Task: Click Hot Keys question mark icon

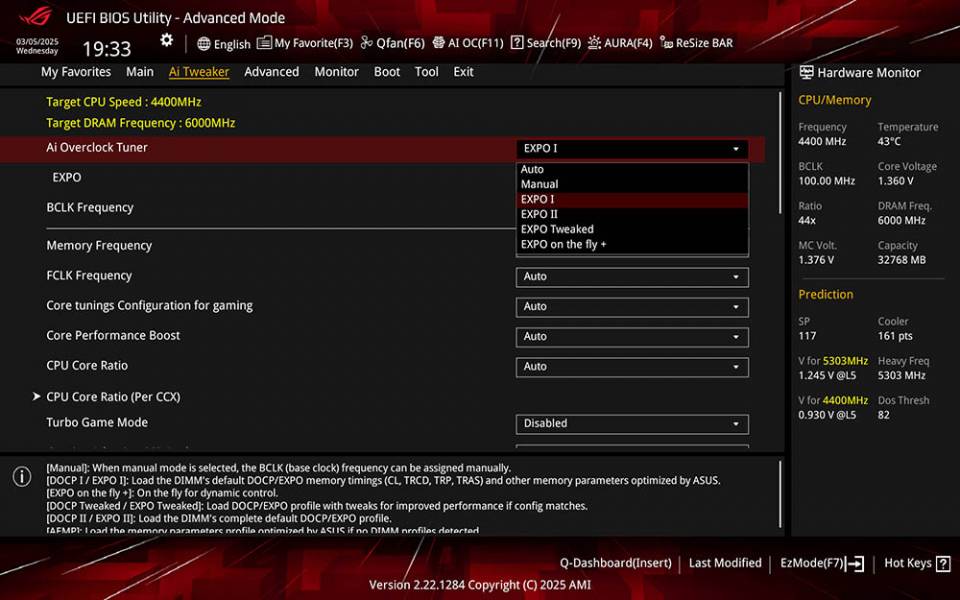Action: (943, 563)
